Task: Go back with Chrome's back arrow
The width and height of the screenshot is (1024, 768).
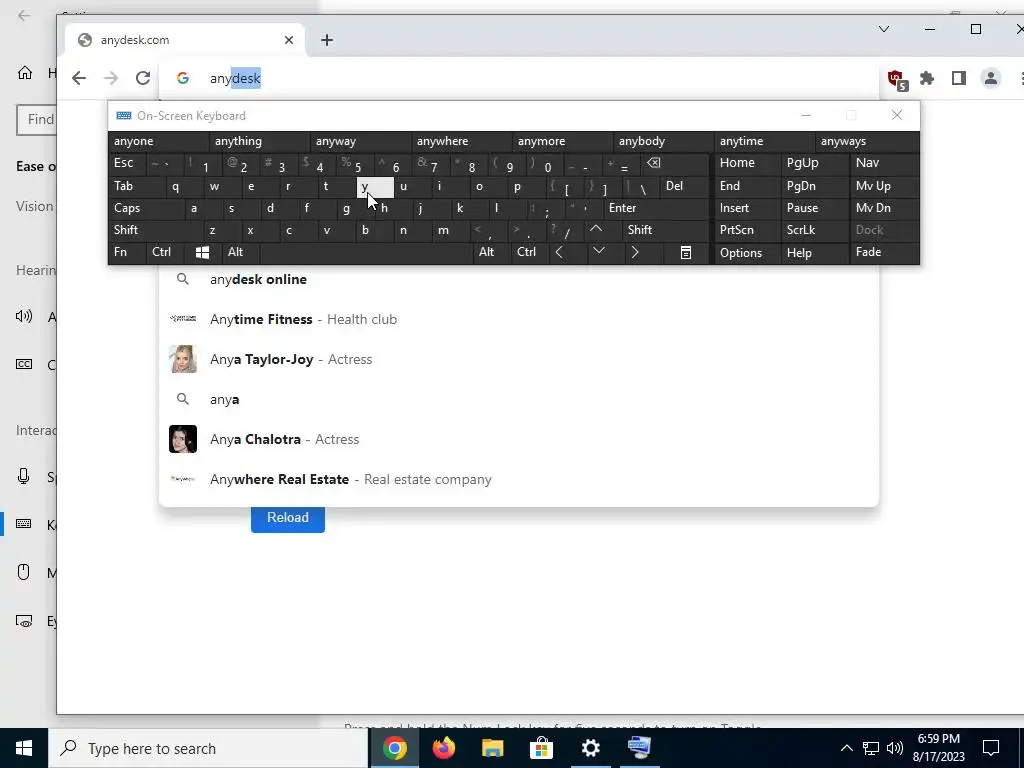Action: tap(79, 78)
